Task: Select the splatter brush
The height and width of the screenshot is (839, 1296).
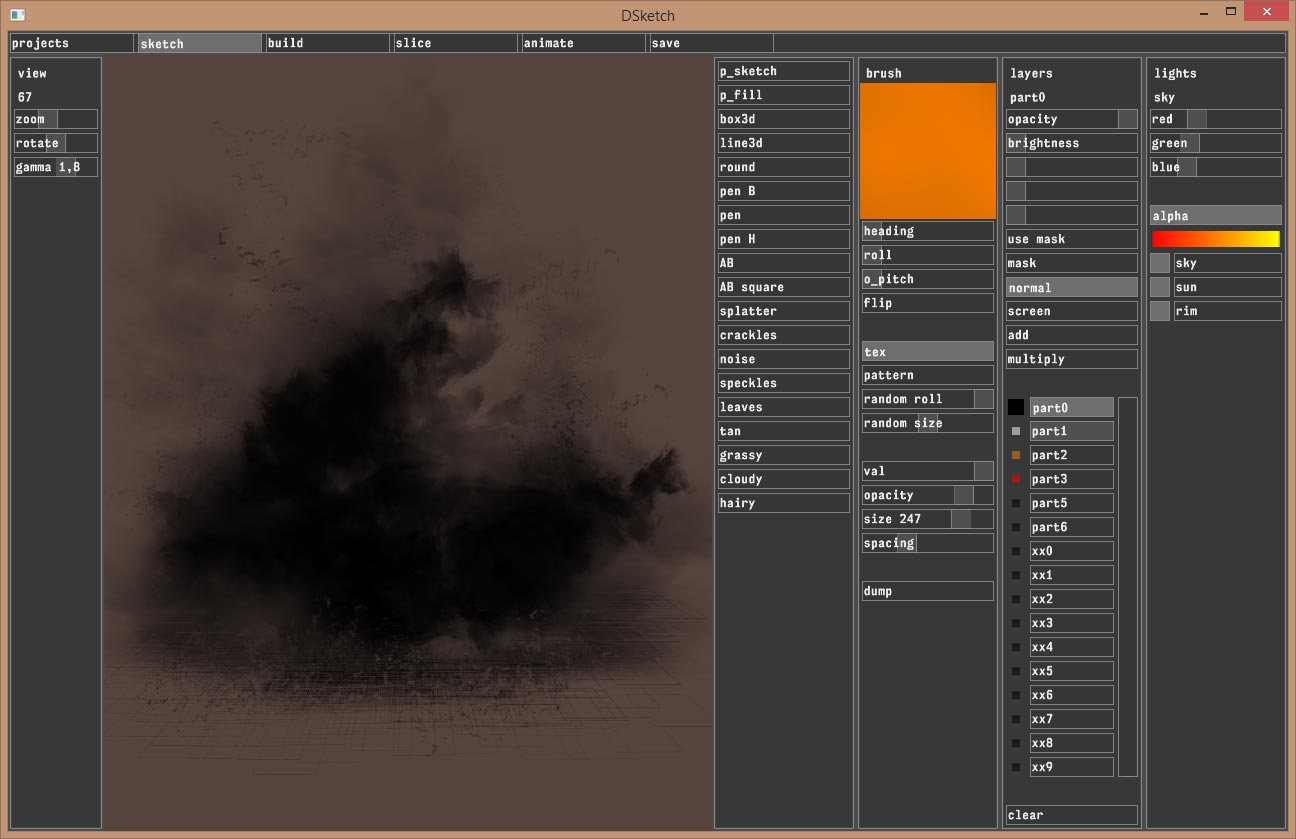Action: [x=783, y=311]
